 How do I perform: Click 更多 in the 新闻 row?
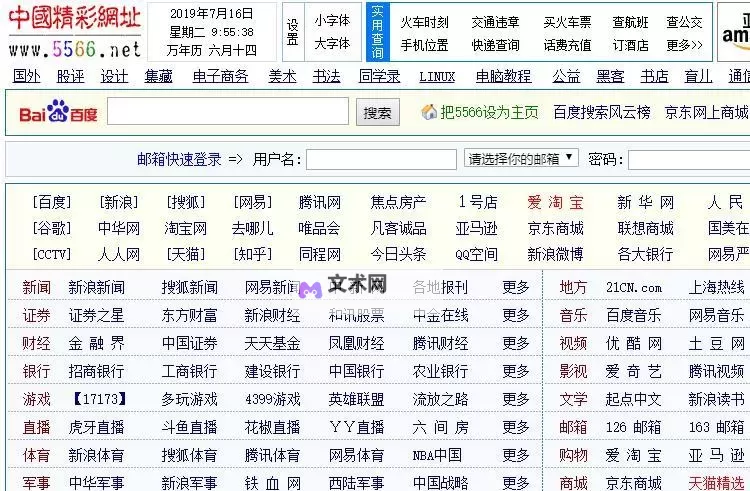516,287
